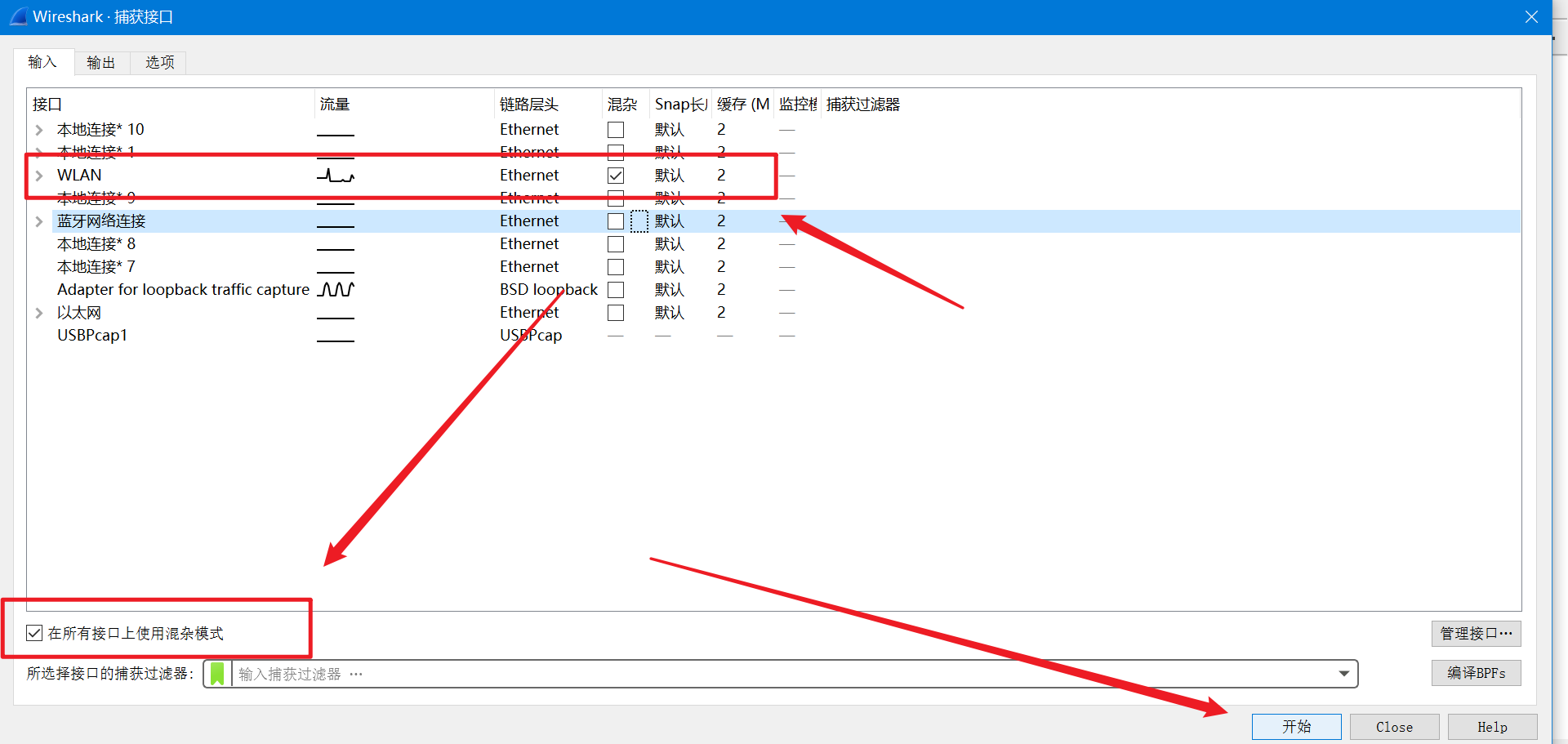Toggle promiscuous checkbox for 本地连接* 10
The width and height of the screenshot is (1568, 744).
point(616,130)
